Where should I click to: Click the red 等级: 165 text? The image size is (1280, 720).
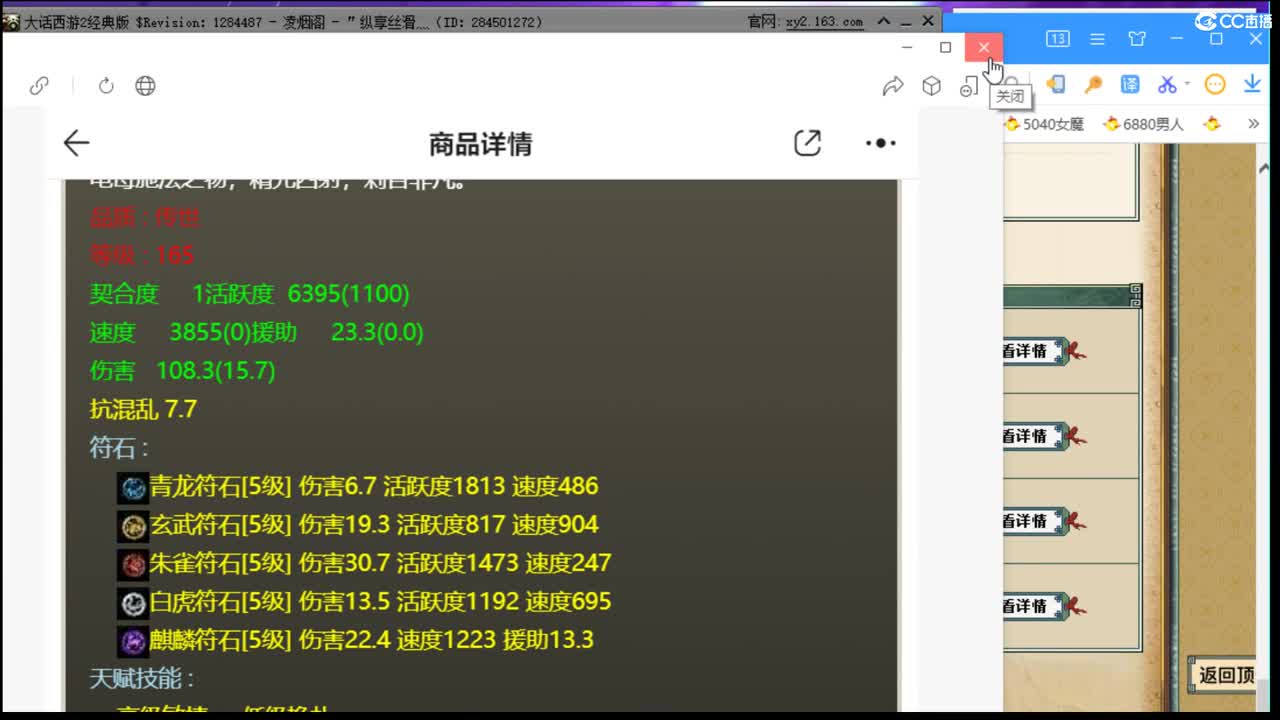pyautogui.click(x=142, y=255)
